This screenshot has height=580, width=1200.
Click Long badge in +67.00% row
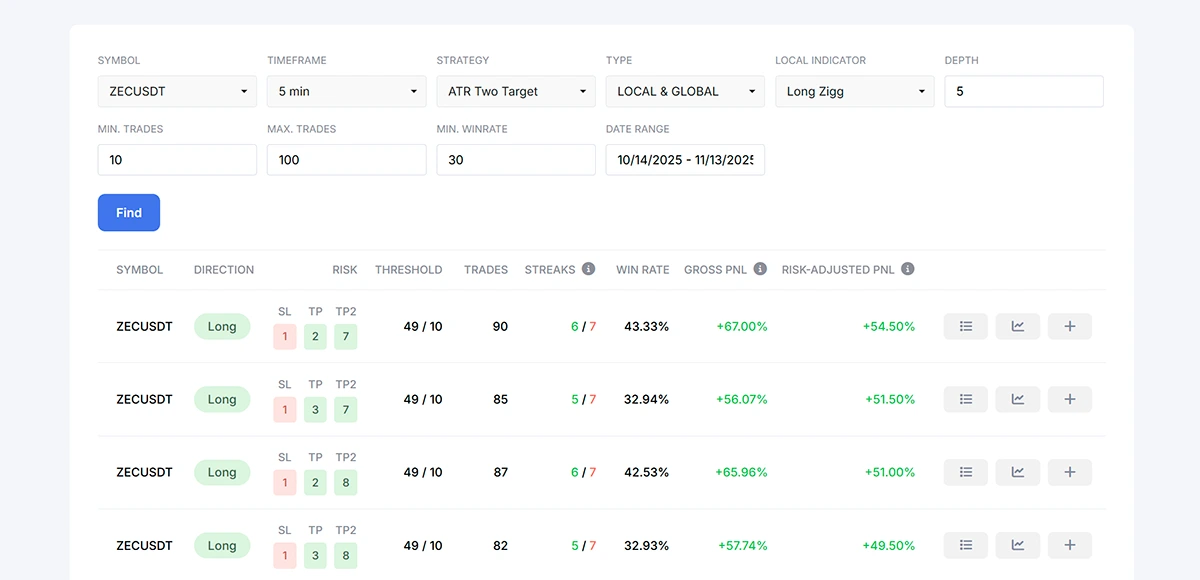tap(222, 326)
